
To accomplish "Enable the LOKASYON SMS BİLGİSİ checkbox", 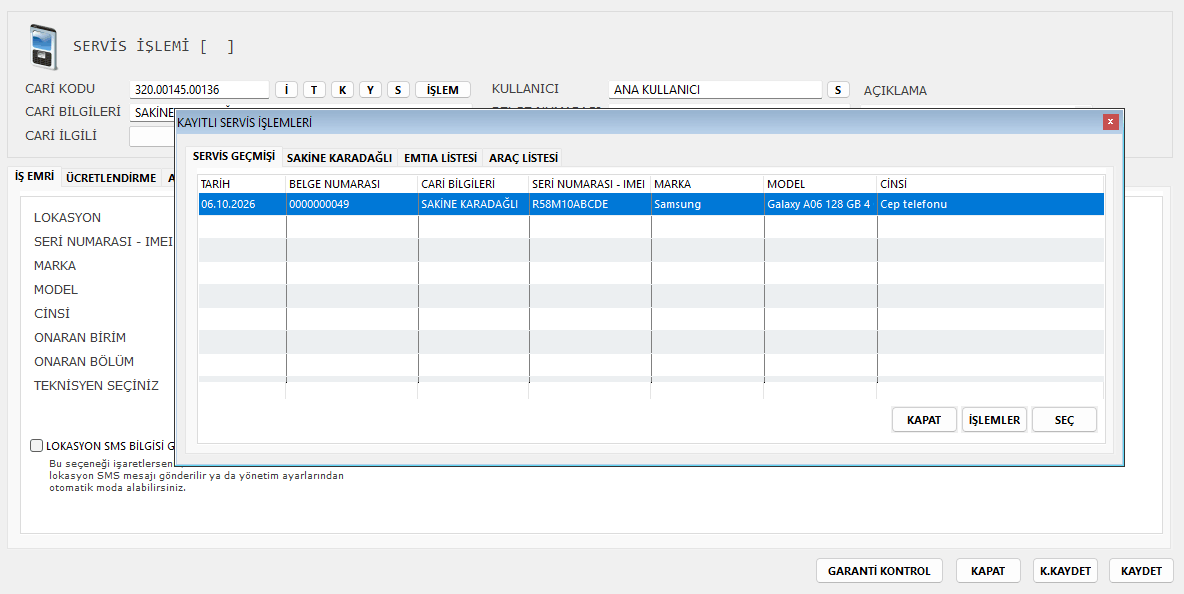I will pos(36,445).
